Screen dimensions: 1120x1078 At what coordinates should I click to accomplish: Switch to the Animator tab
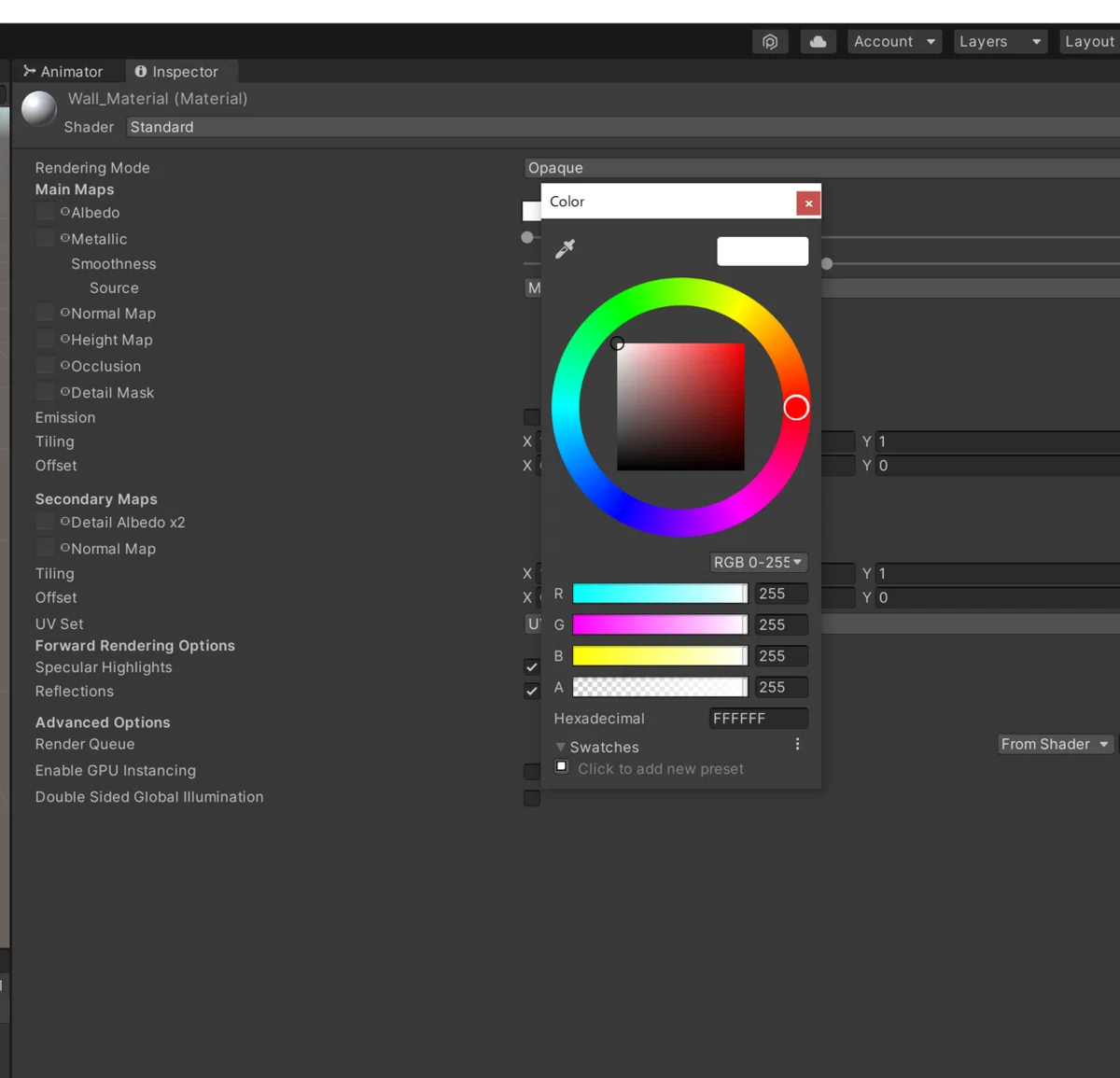[63, 72]
